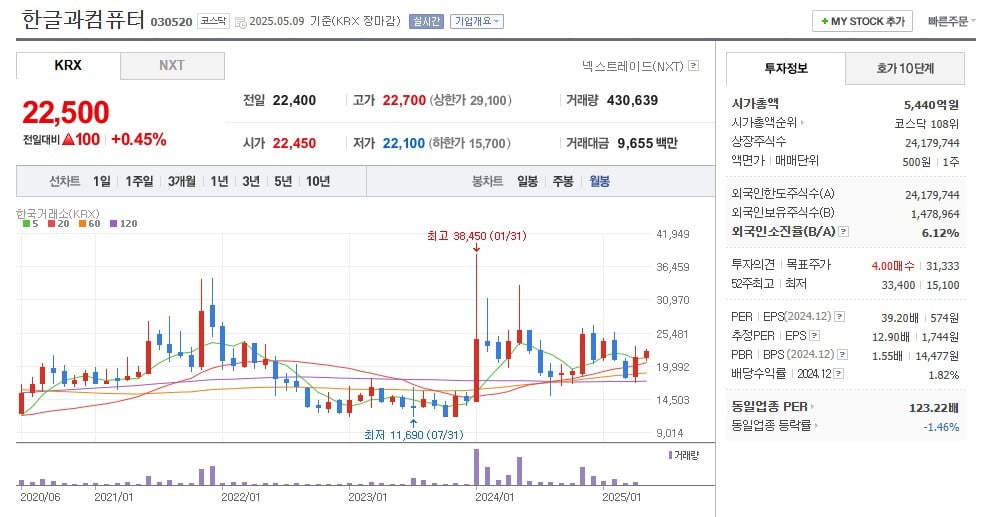Viewport: 992px width, 517px height.
Task: Click the 시가총액 5,440억원 value
Action: point(931,105)
